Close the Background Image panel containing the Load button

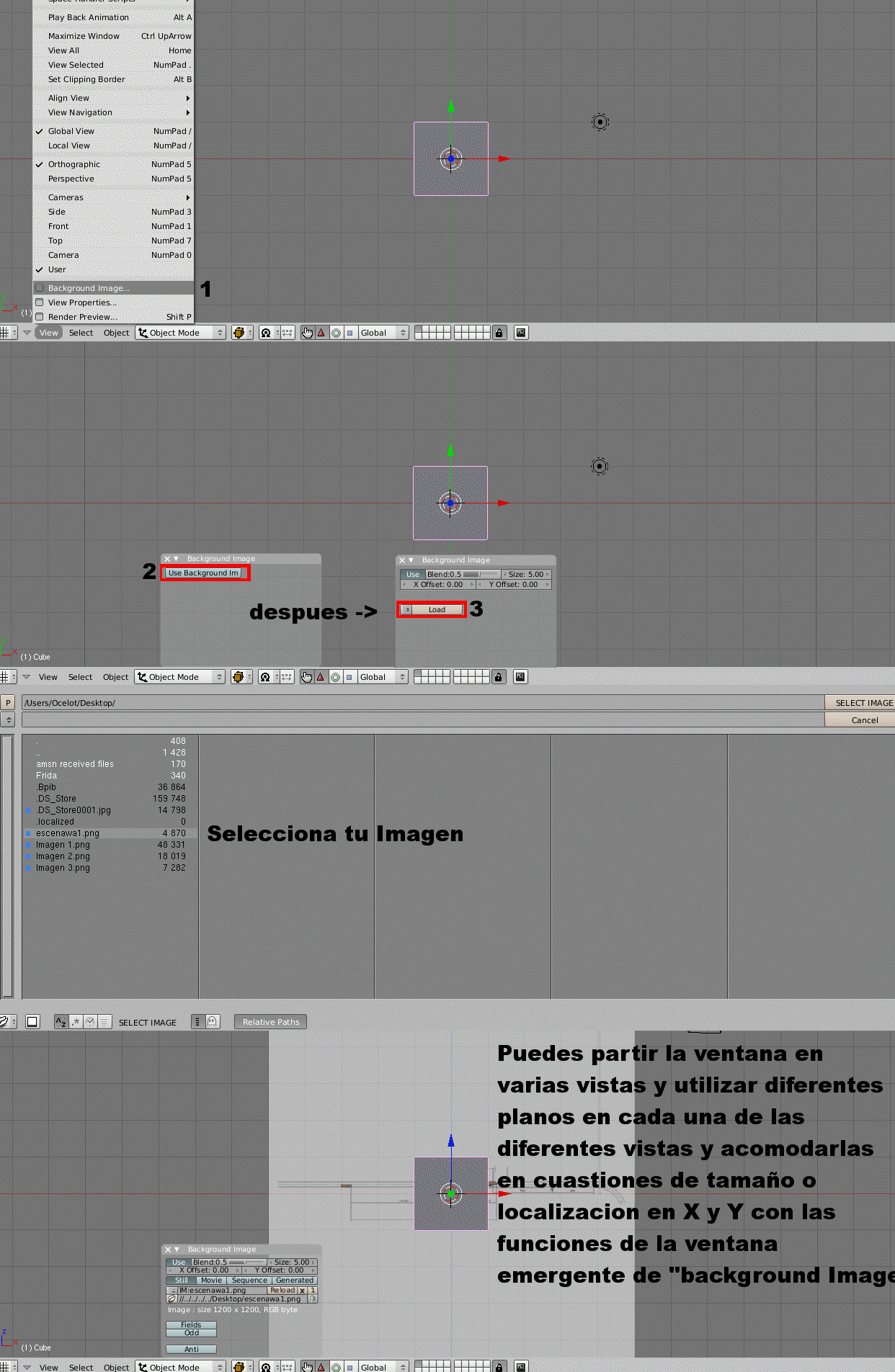[x=402, y=560]
